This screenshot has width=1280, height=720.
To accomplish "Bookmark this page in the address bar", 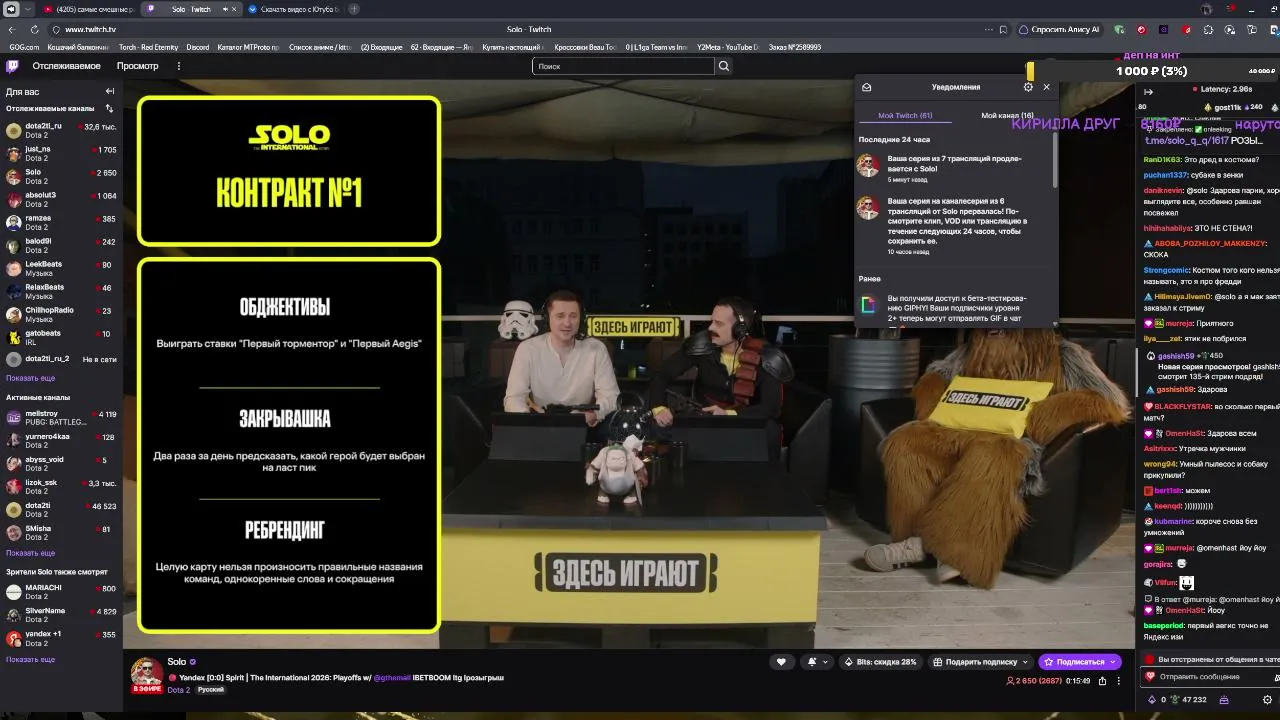I will pos(1005,29).
